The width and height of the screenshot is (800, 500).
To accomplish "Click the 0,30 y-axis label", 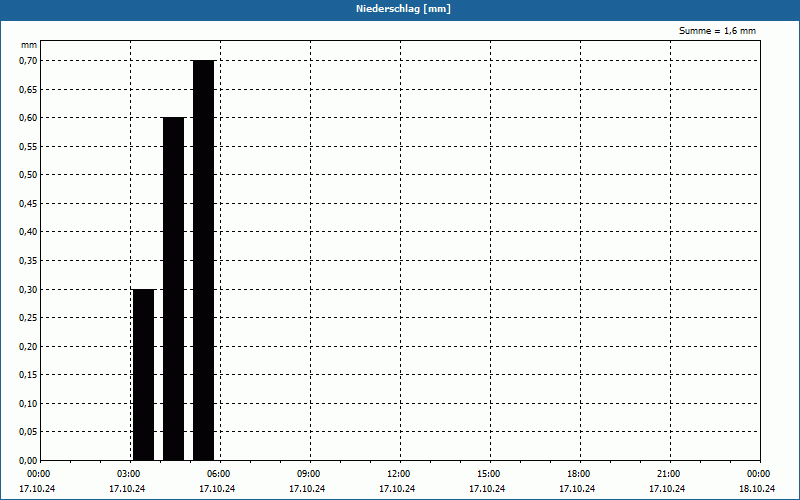I will tap(28, 289).
